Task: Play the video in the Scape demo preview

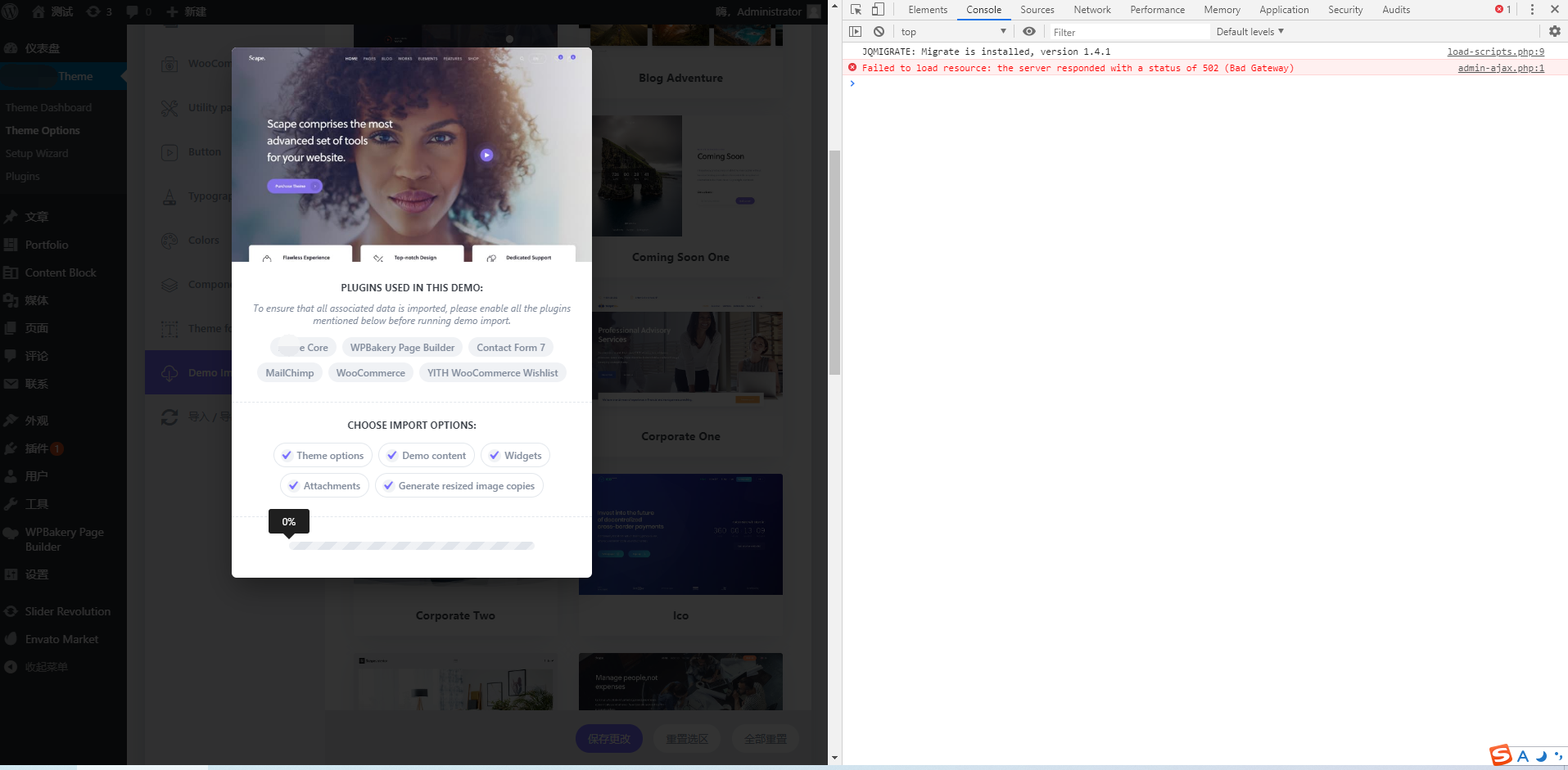Action: click(486, 155)
